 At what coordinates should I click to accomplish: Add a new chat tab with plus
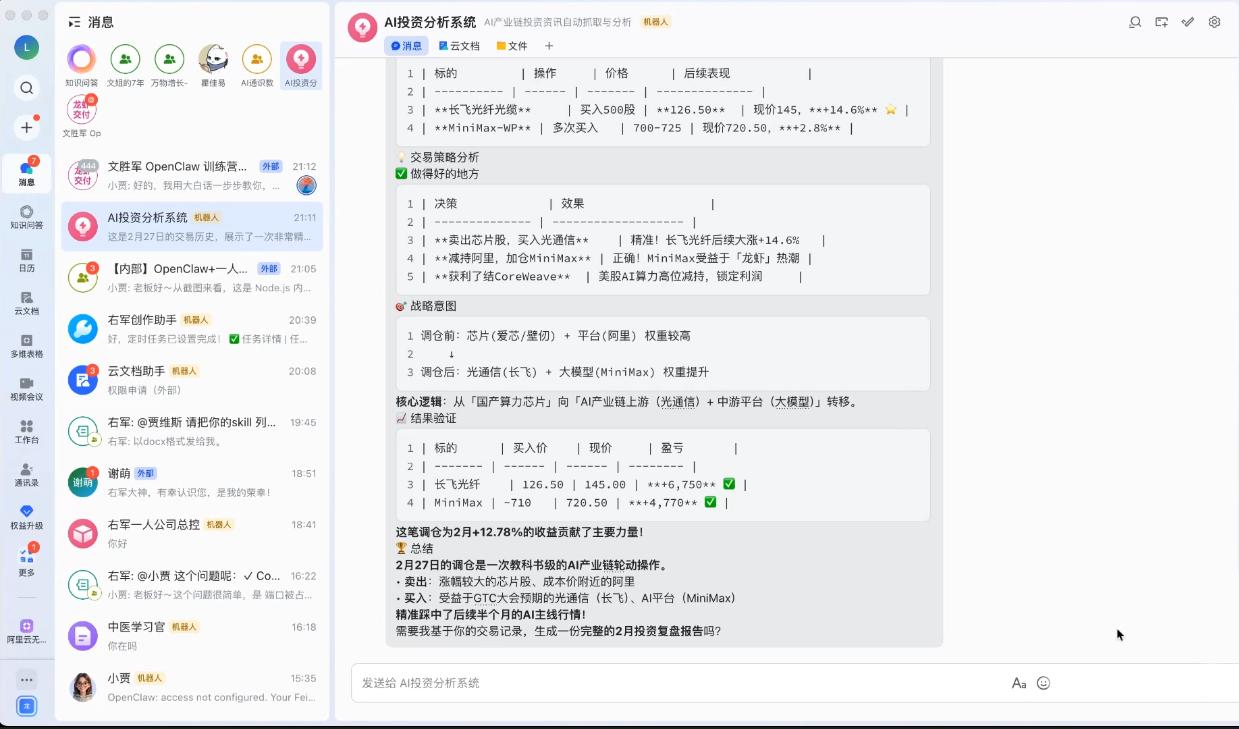coord(549,46)
